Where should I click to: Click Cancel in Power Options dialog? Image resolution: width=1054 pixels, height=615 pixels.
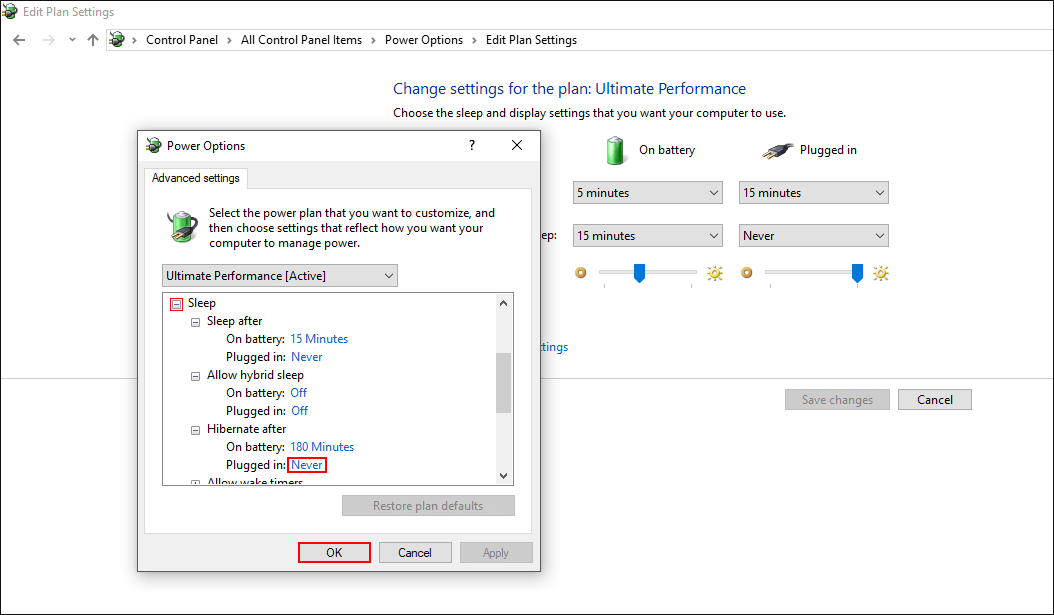pos(415,552)
